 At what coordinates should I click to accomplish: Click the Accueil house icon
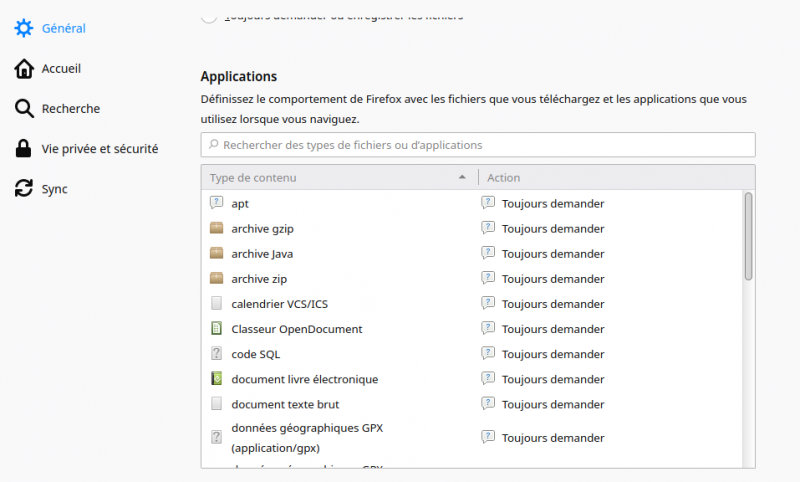click(23, 68)
